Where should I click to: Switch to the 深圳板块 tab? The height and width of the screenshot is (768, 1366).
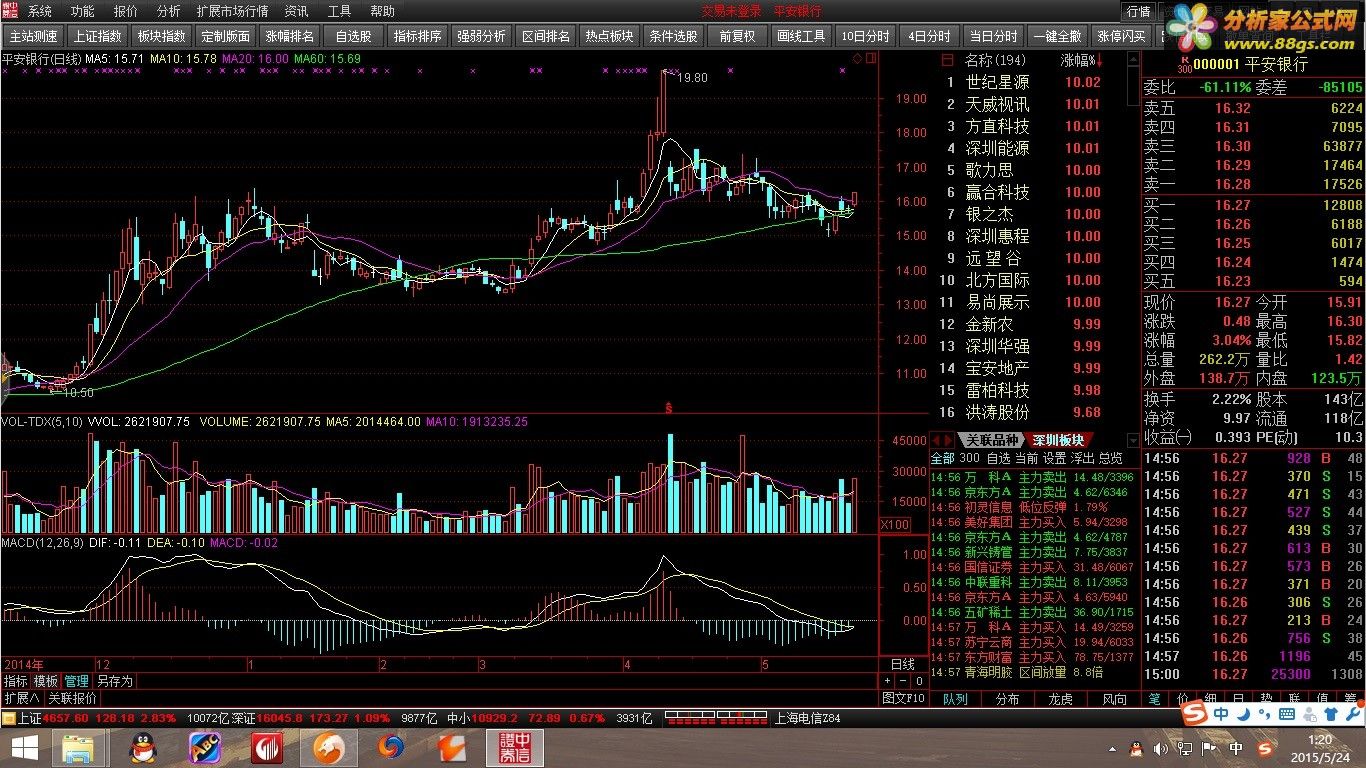[x=1057, y=440]
